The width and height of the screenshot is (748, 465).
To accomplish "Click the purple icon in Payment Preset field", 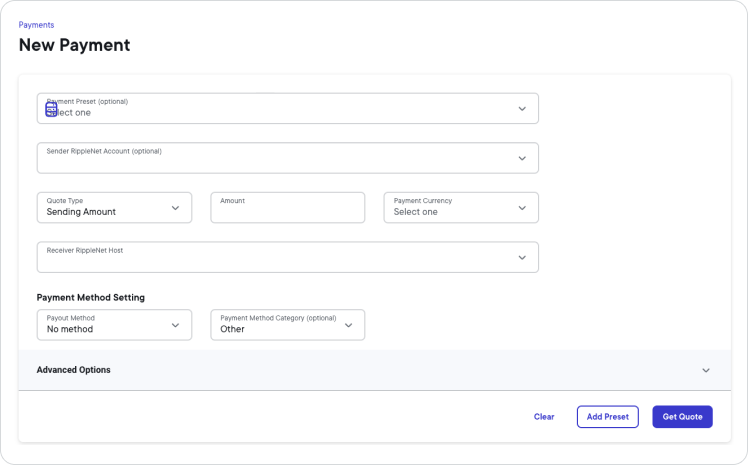I will [52, 108].
